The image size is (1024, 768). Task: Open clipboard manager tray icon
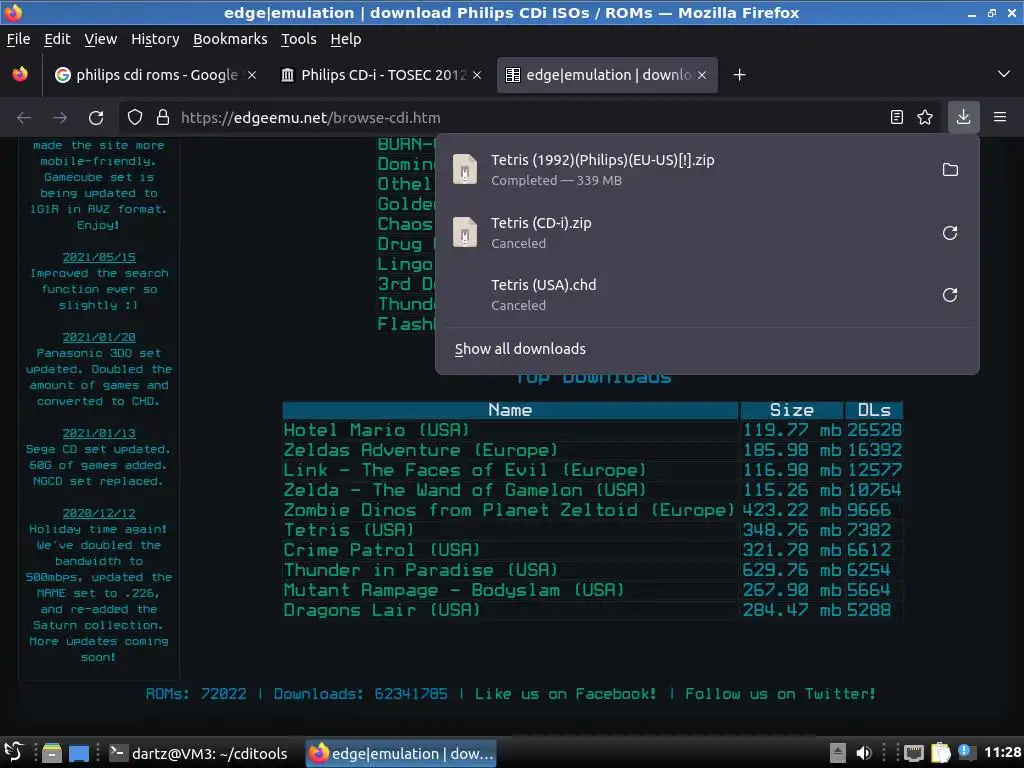click(x=940, y=752)
